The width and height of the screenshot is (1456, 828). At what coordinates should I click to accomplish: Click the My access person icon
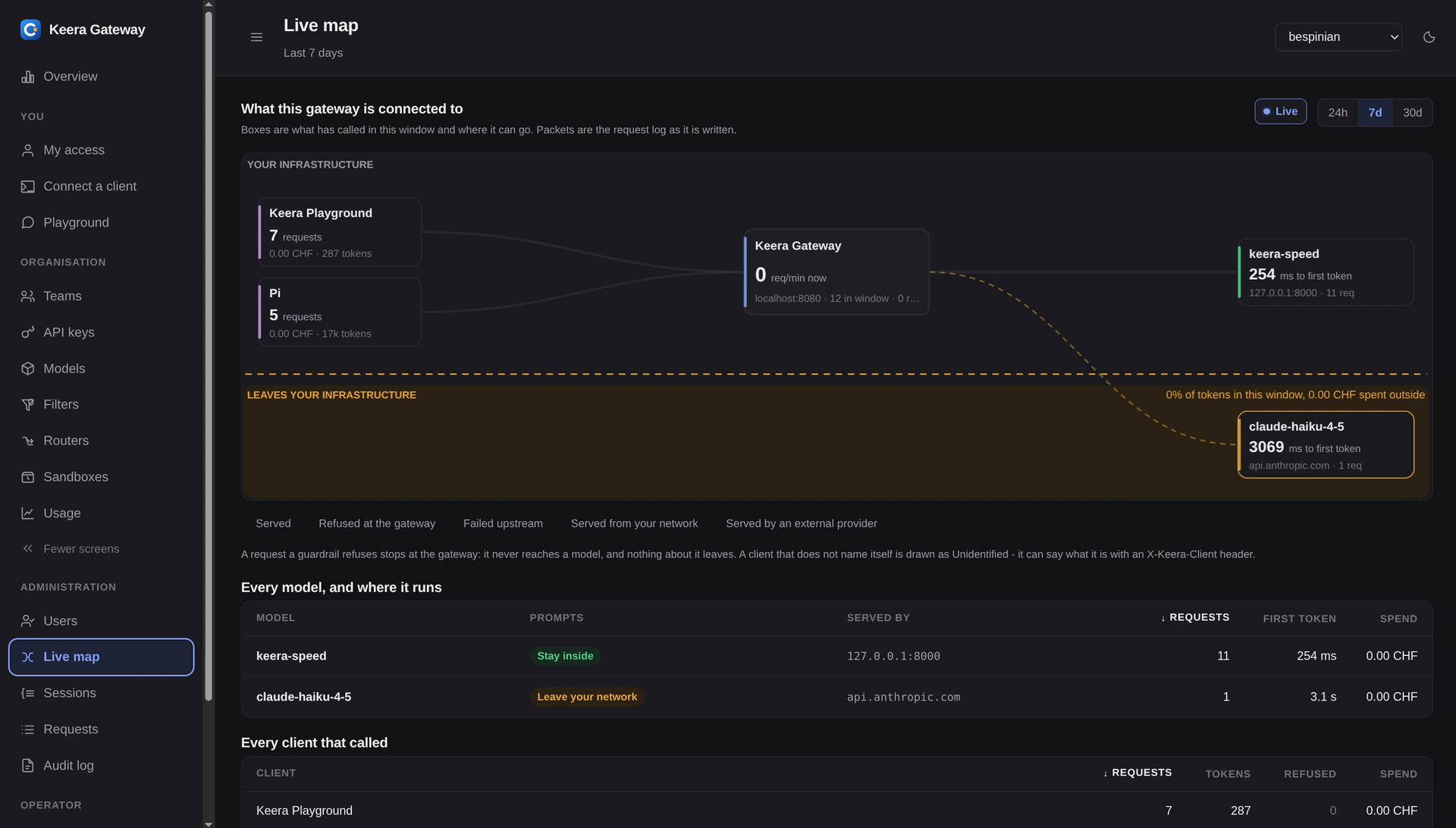point(28,150)
